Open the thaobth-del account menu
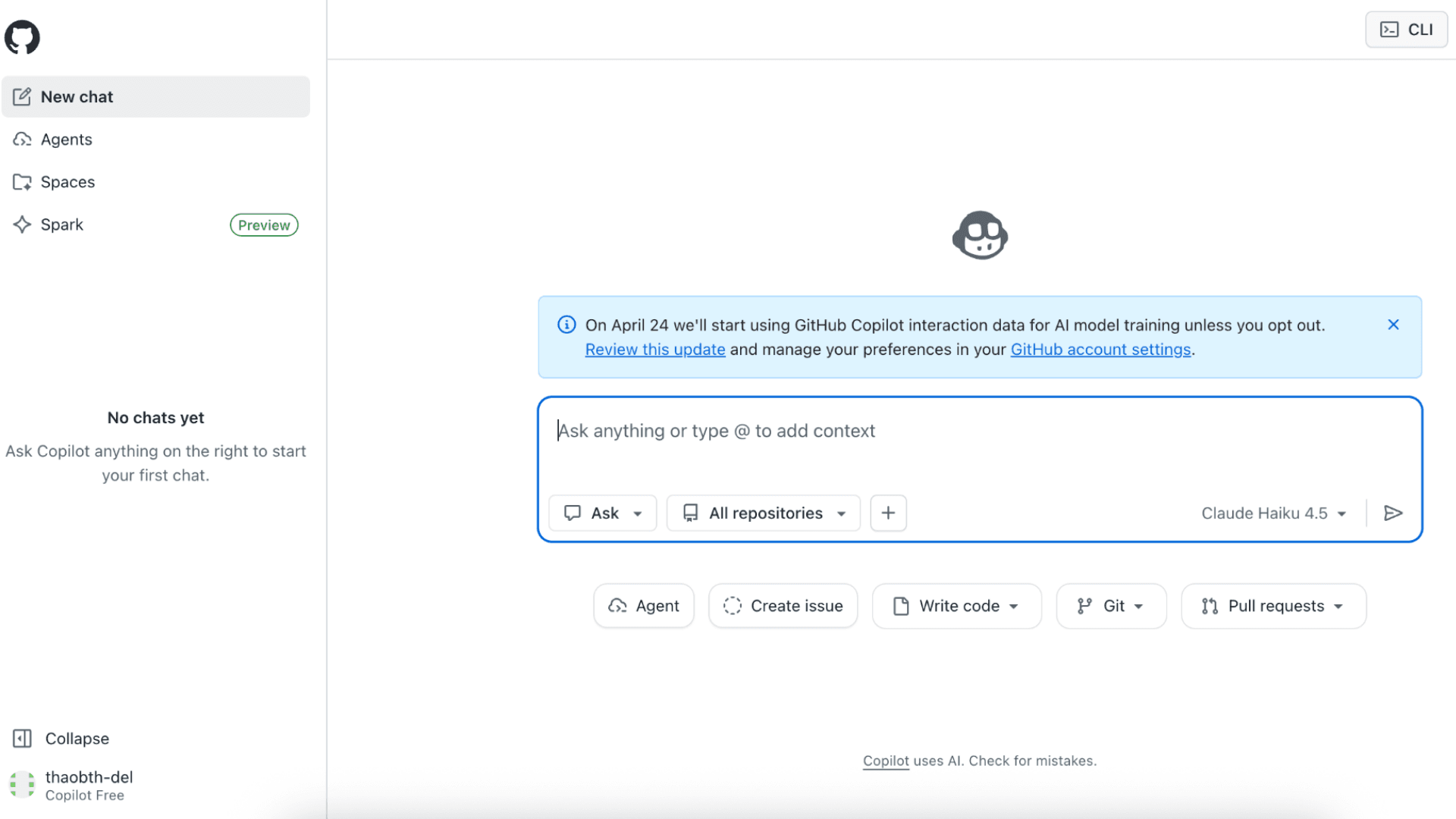Image resolution: width=1456 pixels, height=819 pixels. 72,786
